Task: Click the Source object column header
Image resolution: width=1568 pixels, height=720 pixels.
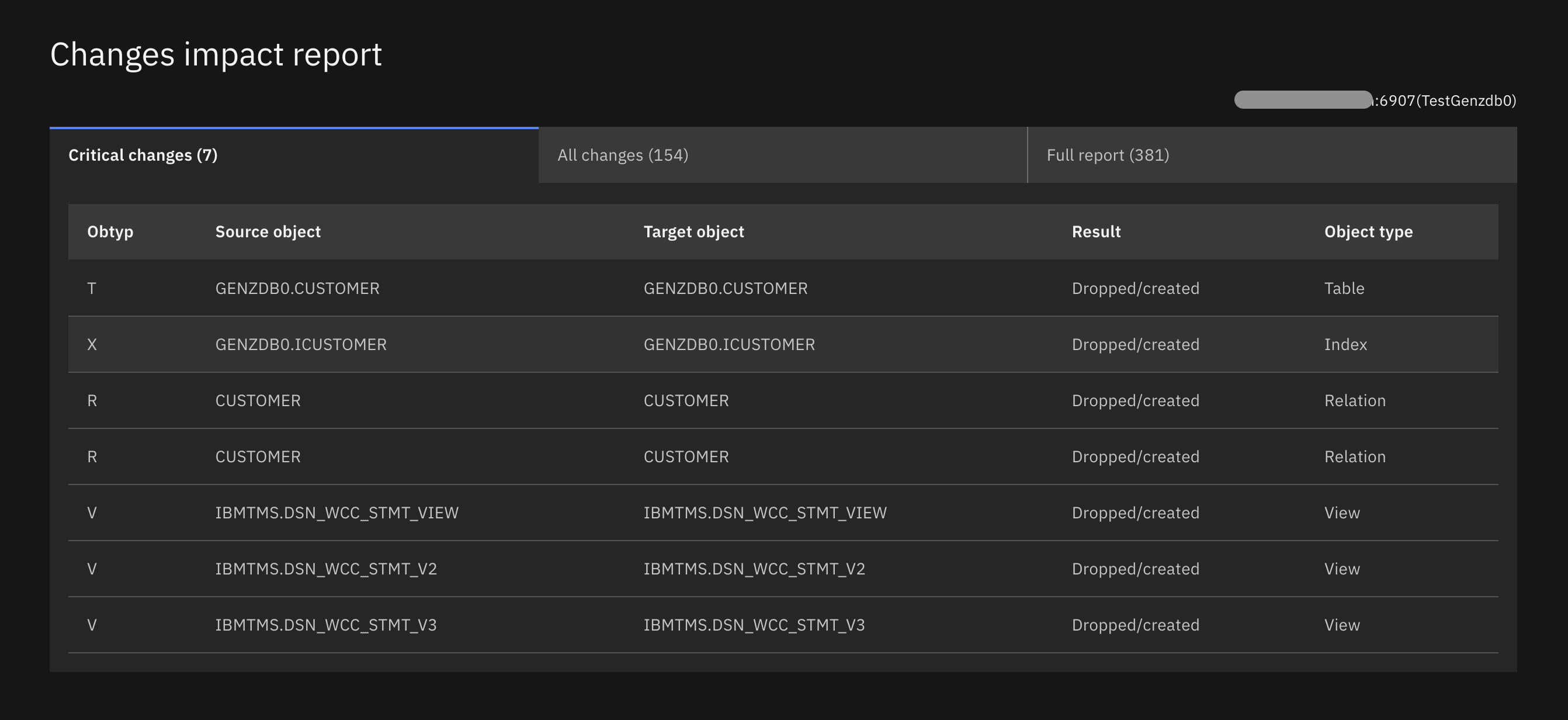Action: click(268, 232)
